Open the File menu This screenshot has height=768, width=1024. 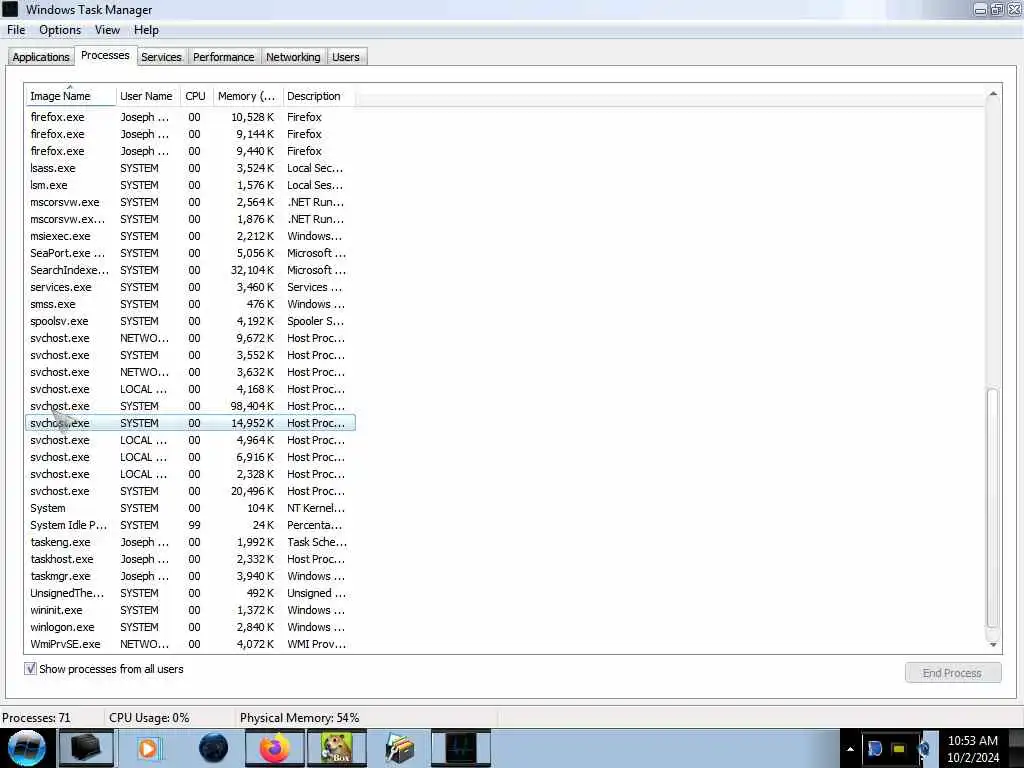(x=16, y=30)
